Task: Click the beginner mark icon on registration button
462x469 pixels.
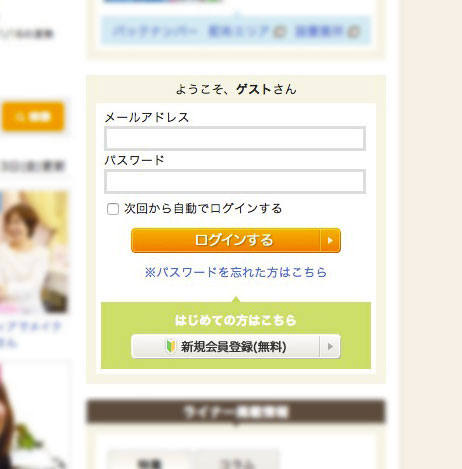Action: [171, 346]
